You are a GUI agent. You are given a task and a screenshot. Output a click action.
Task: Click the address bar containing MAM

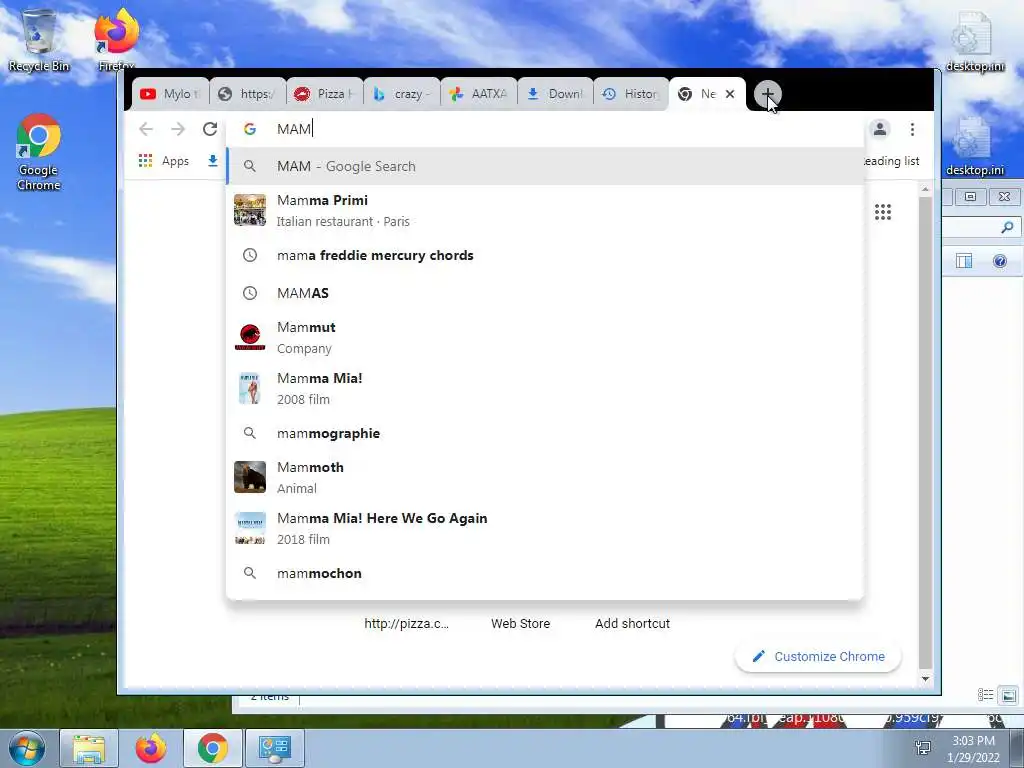click(x=545, y=129)
